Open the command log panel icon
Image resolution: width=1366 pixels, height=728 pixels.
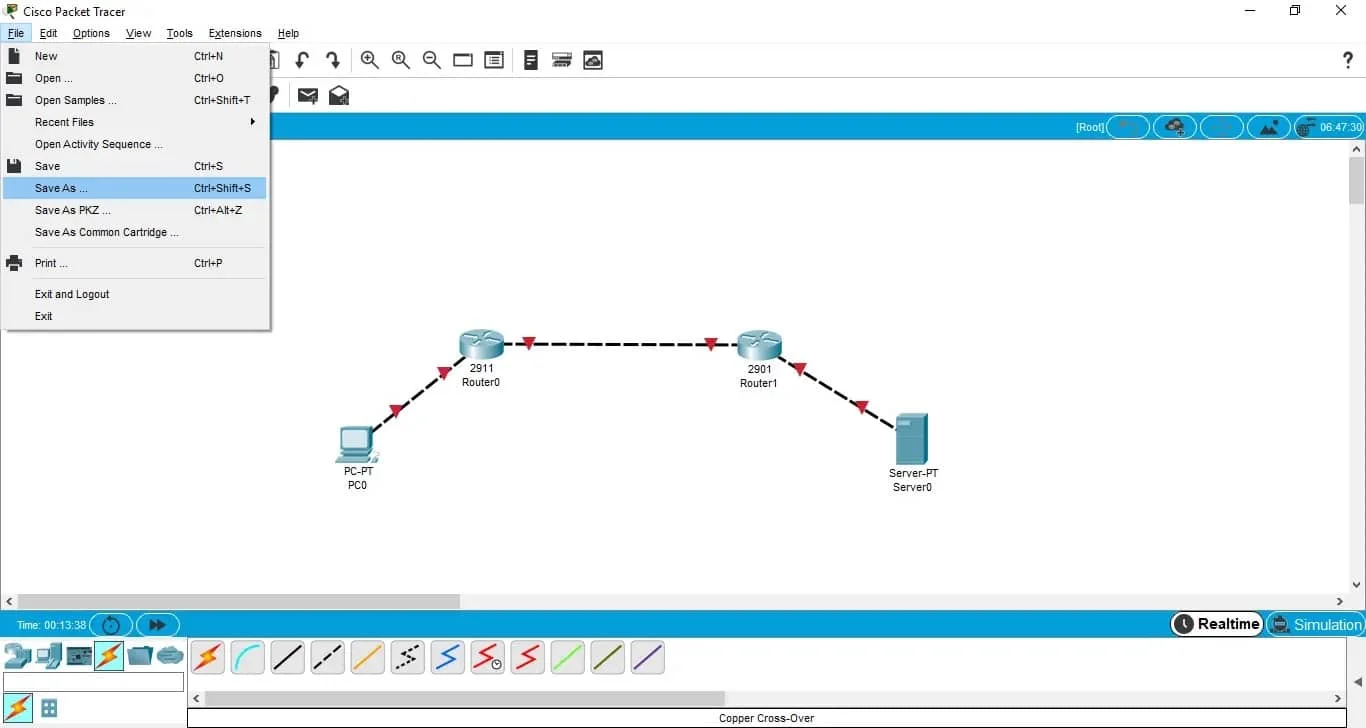(531, 60)
